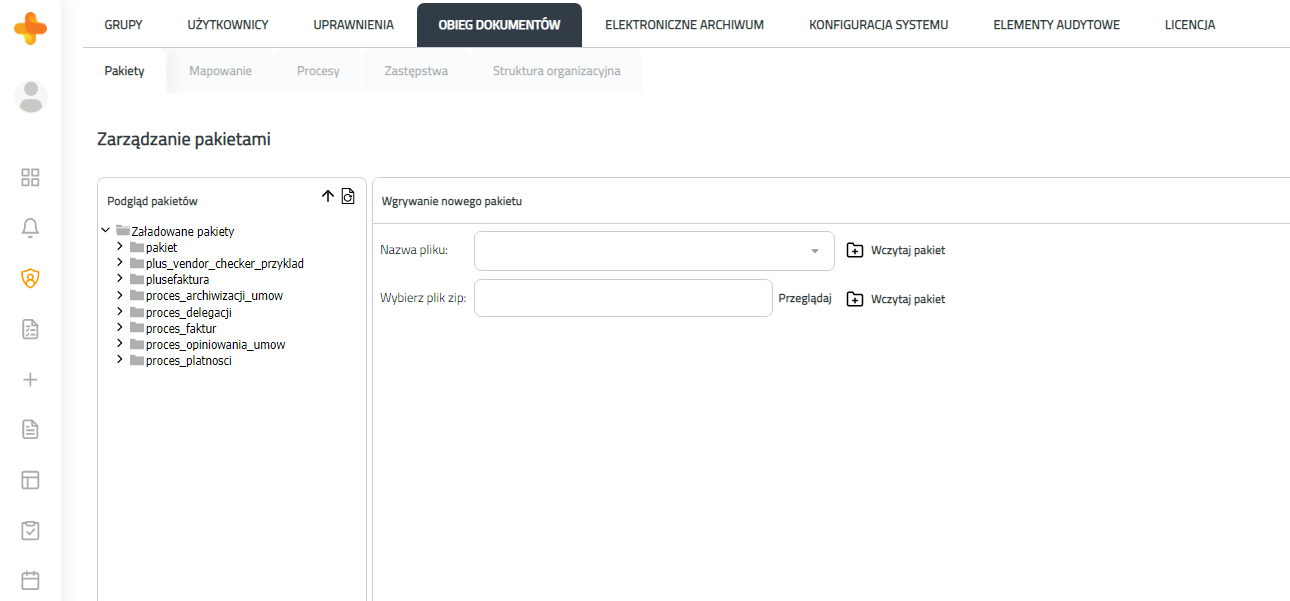Click folder-plus icon beside zip file field
This screenshot has height=601, width=1290.
tap(855, 299)
